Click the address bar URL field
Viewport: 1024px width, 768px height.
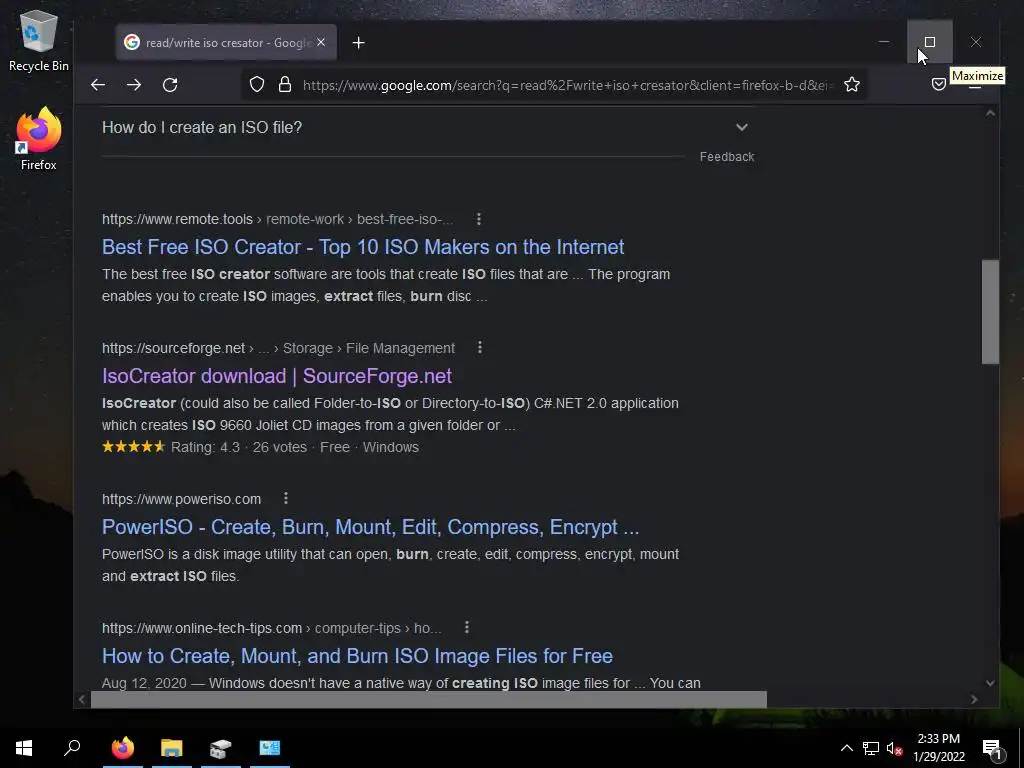[x=567, y=85]
